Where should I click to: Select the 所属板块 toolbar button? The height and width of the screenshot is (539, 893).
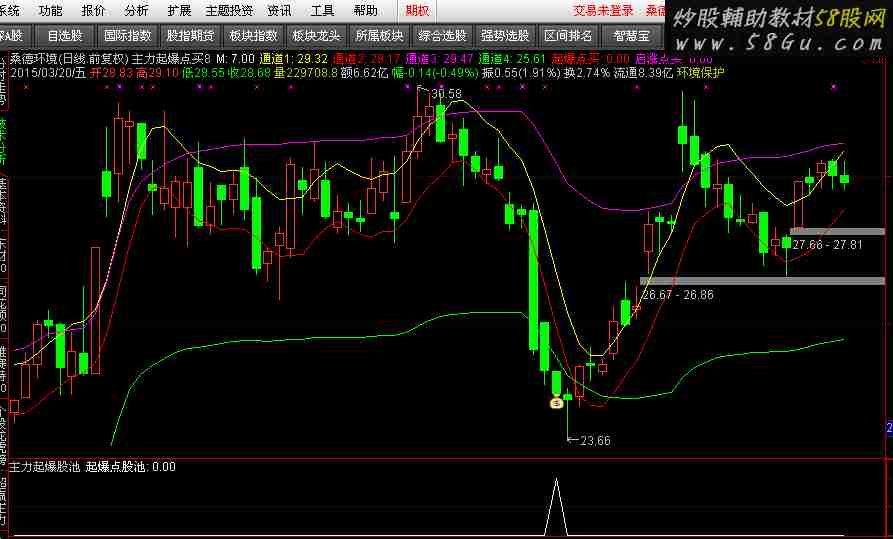(x=379, y=35)
